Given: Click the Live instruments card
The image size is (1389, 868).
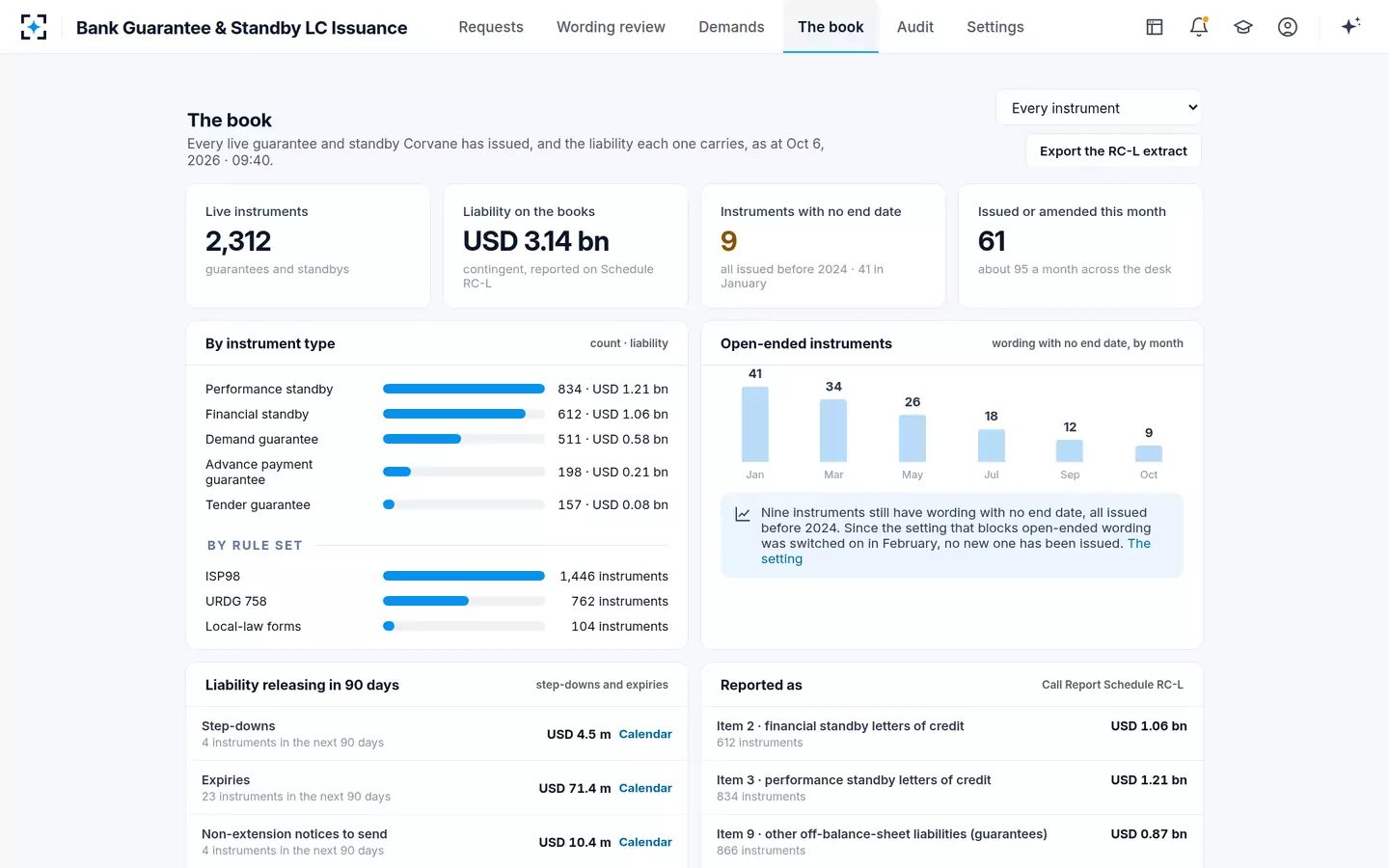Looking at the screenshot, I should coord(308,246).
